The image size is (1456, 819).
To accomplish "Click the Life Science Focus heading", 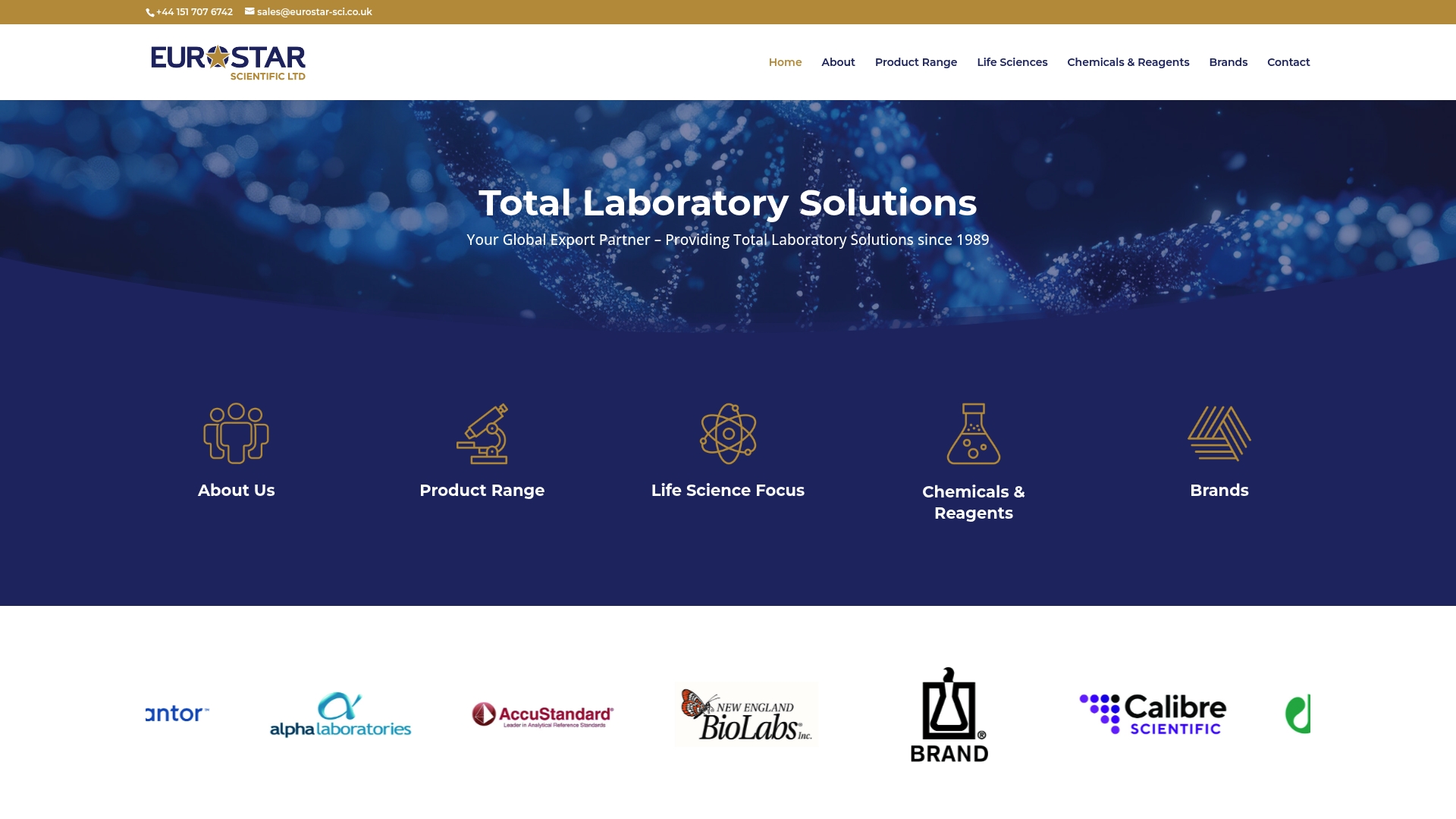I will [x=728, y=491].
